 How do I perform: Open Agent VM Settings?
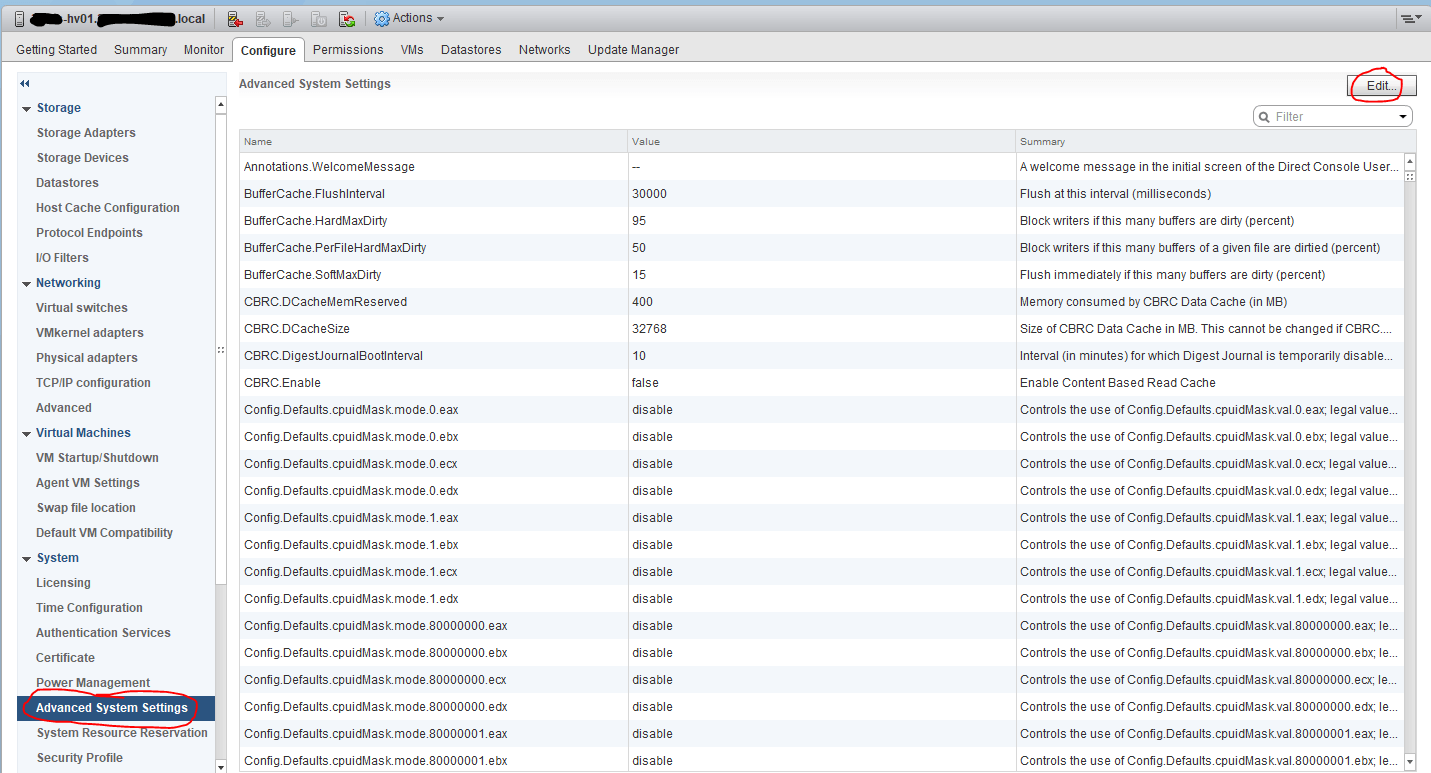[x=88, y=483]
